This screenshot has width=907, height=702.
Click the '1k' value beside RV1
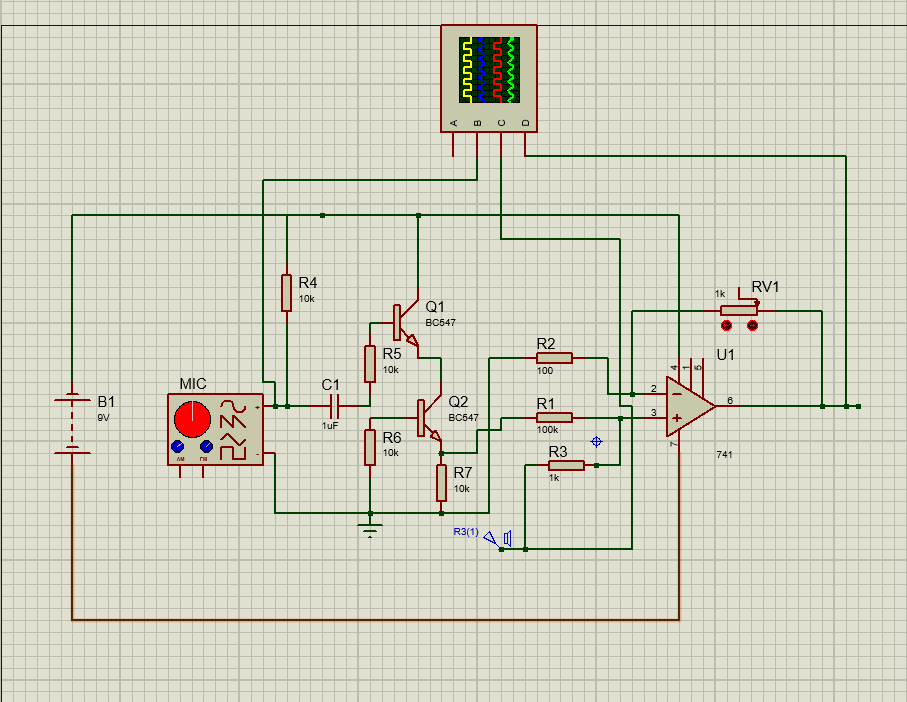pyautogui.click(x=720, y=294)
